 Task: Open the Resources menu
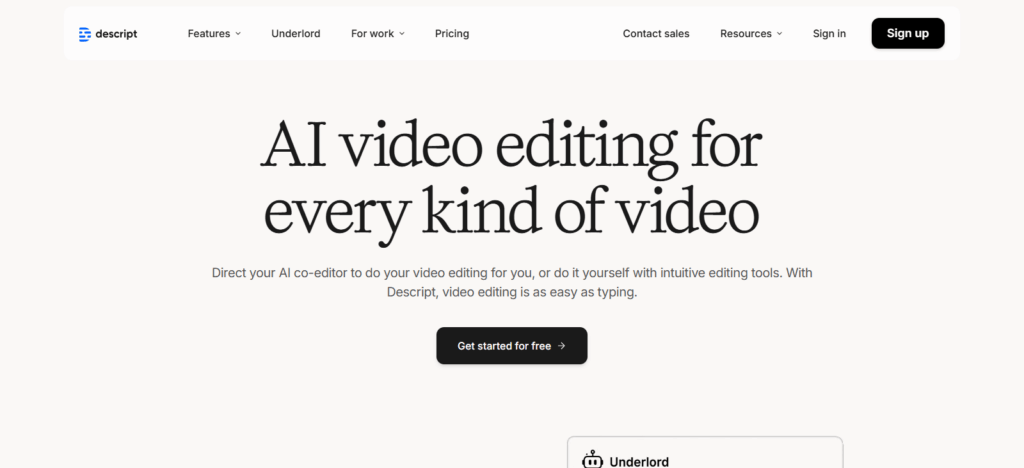pyautogui.click(x=745, y=34)
